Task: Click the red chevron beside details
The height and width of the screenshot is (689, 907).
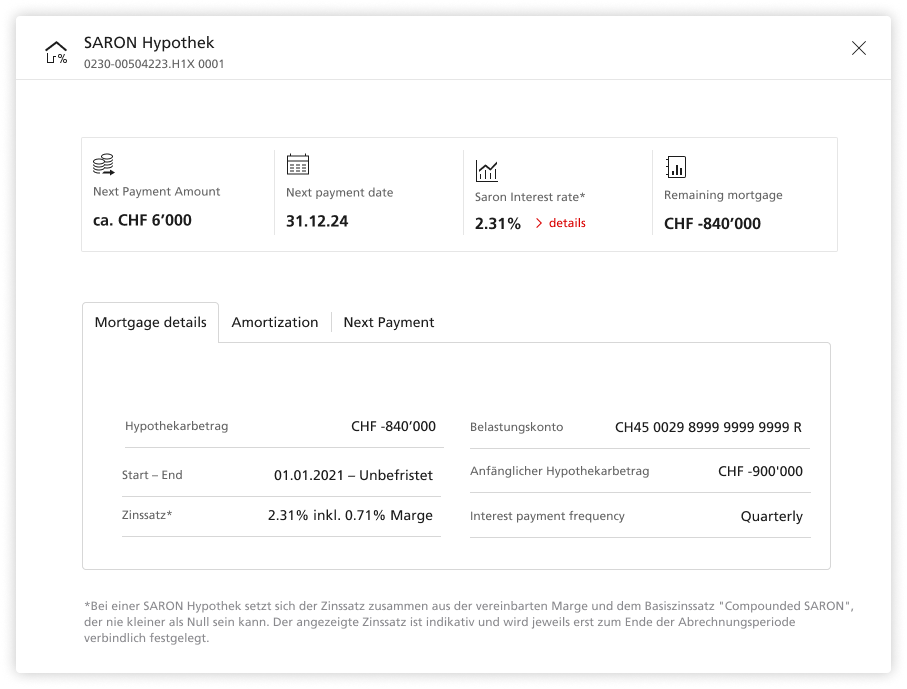Action: coord(539,223)
